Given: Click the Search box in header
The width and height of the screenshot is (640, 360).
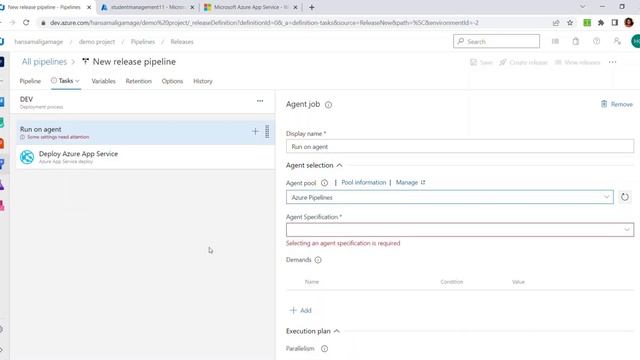Looking at the screenshot, I should pyautogui.click(x=496, y=41).
